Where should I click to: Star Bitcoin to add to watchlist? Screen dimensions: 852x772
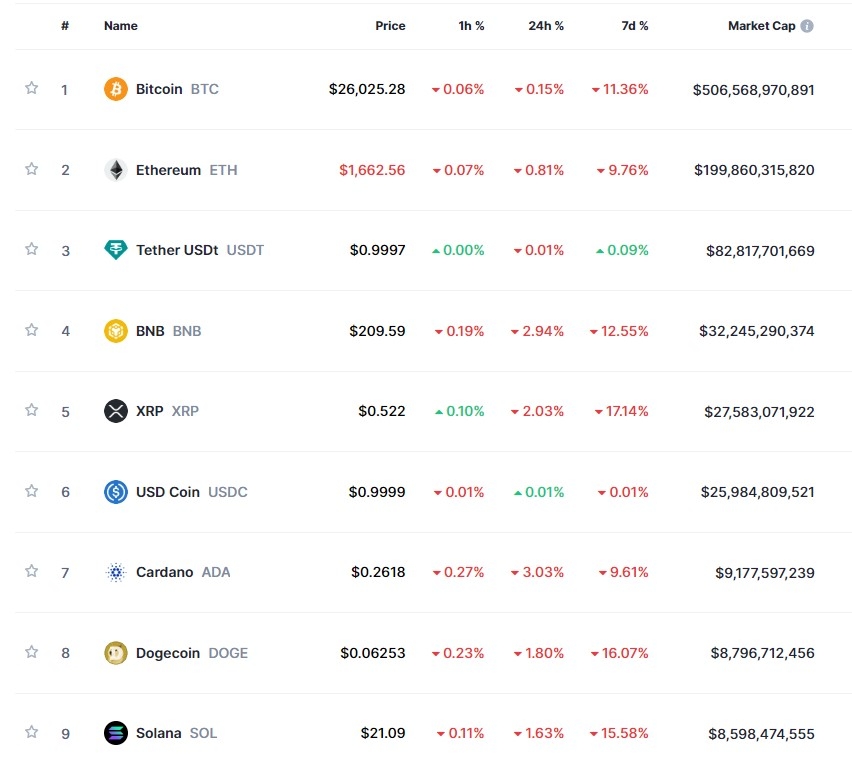coord(31,88)
